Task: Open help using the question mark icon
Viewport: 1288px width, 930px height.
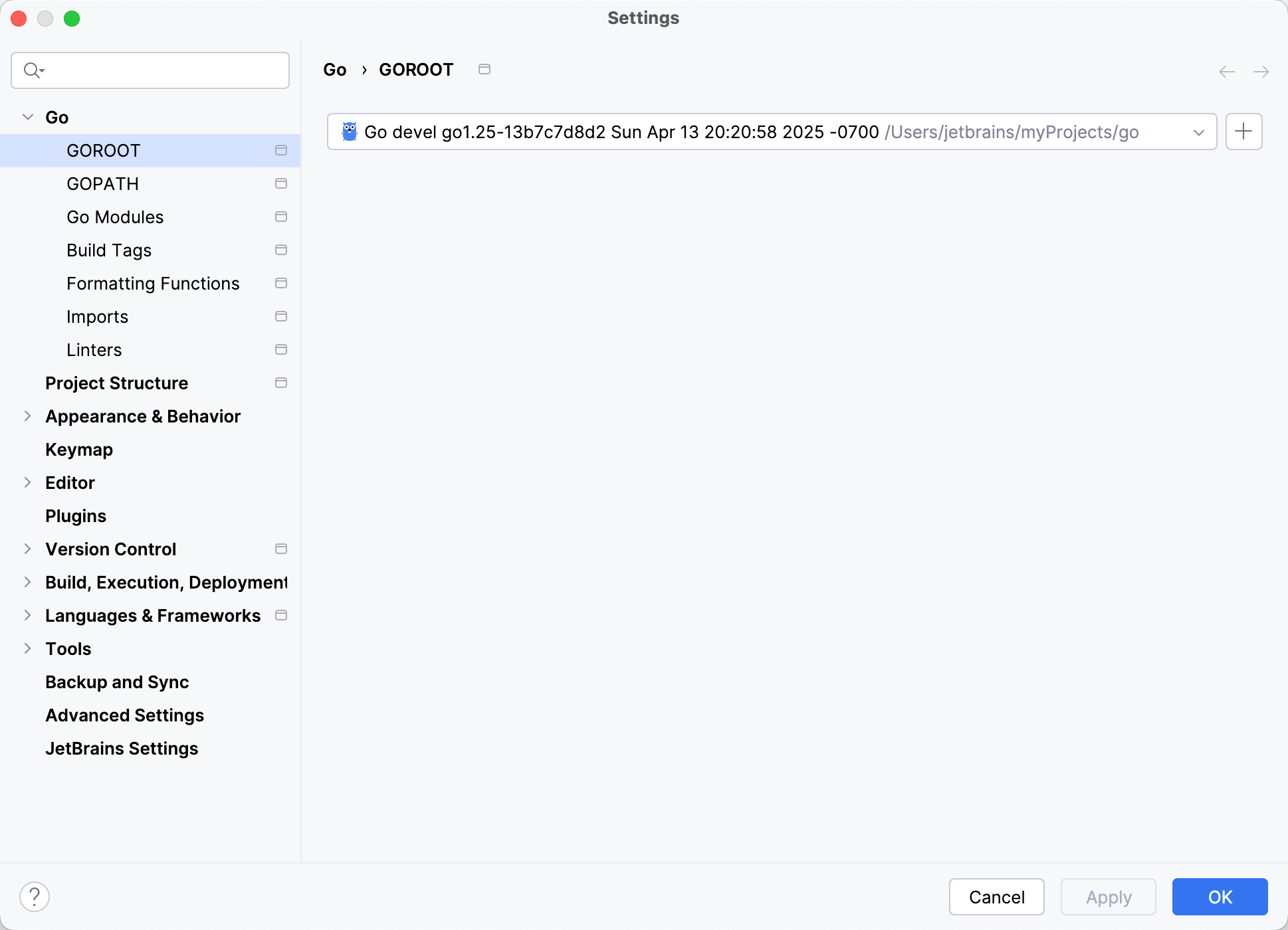Action: (35, 896)
